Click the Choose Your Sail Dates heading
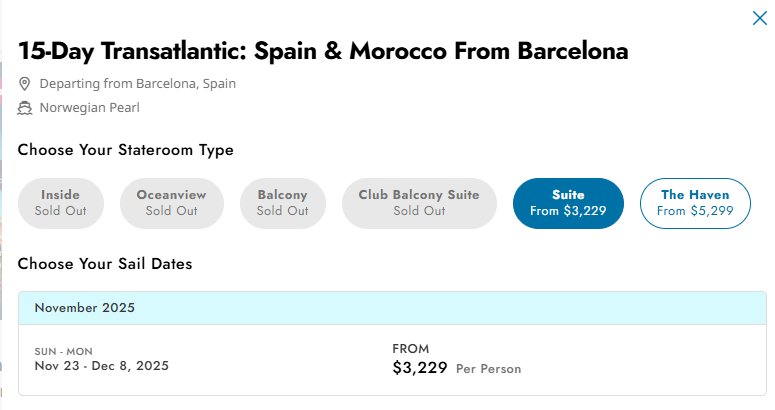775x410 pixels. 105,264
